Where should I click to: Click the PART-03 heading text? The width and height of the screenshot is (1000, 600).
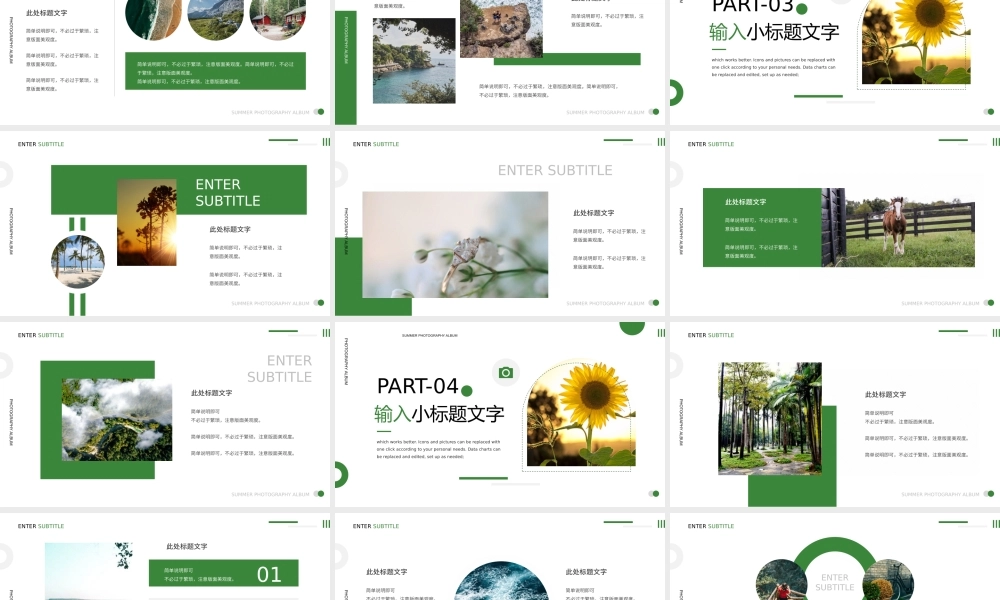click(x=753, y=6)
